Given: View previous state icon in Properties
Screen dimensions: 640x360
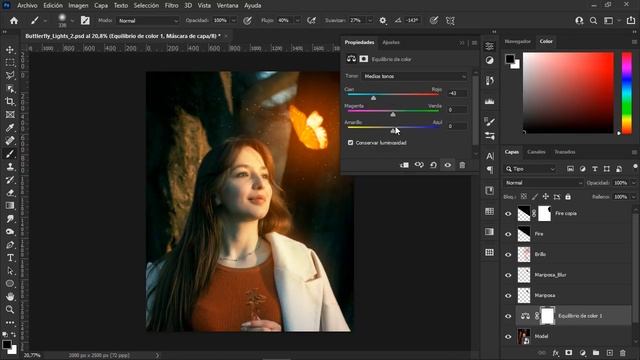Looking at the screenshot, I should pos(419,165).
